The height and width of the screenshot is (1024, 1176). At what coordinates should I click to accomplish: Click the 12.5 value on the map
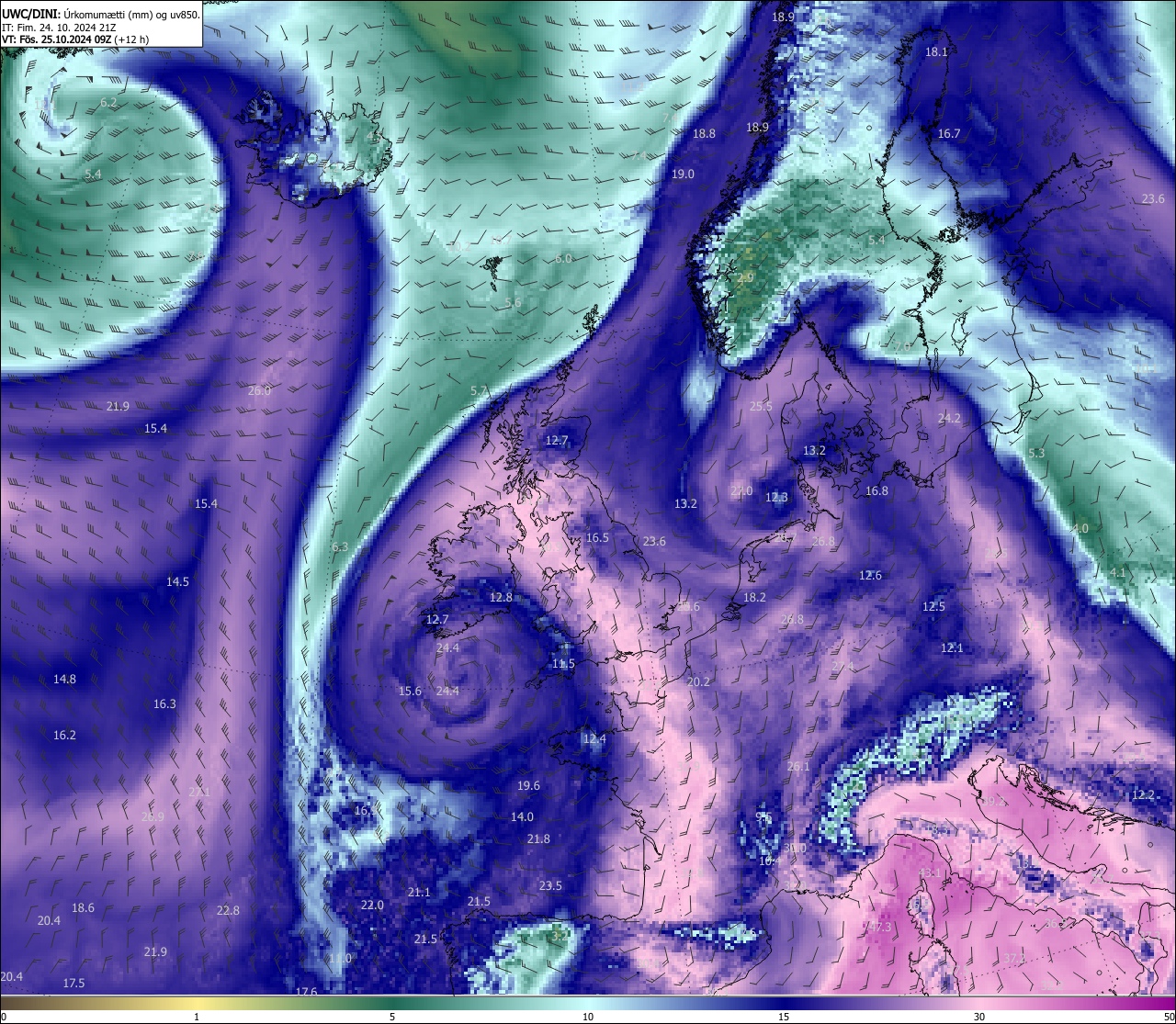933,606
